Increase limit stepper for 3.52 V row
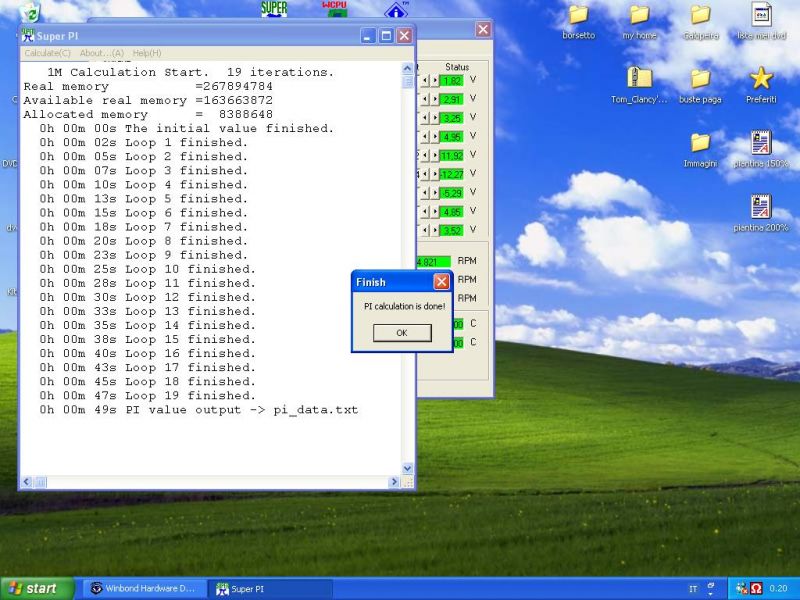Viewport: 800px width, 600px height. point(435,230)
